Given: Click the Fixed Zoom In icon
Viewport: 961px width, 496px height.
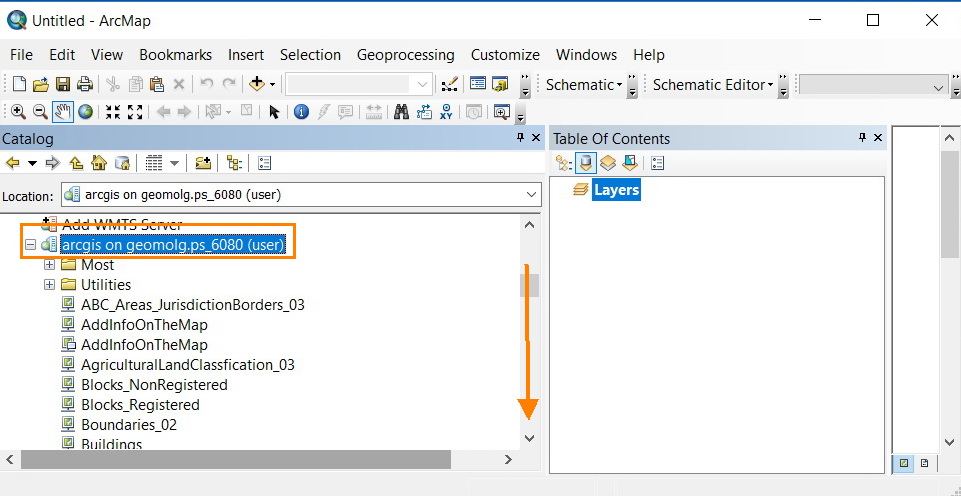Looking at the screenshot, I should pos(113,112).
